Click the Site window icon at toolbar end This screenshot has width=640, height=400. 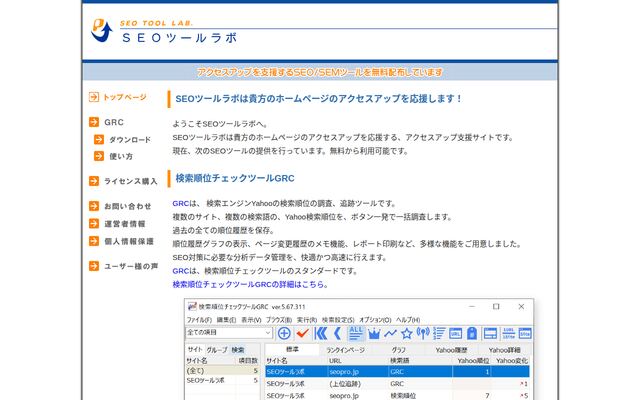coord(525,333)
